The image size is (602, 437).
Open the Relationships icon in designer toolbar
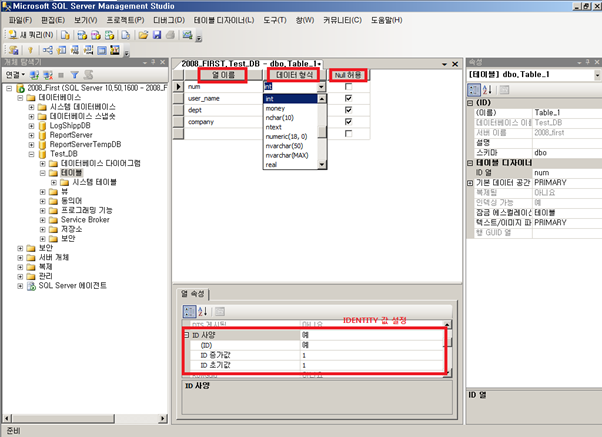tap(48, 50)
